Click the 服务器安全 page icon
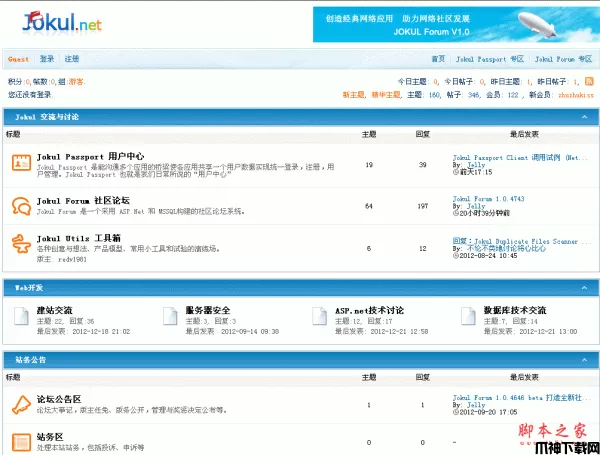The width and height of the screenshot is (600, 455). [x=170, y=317]
